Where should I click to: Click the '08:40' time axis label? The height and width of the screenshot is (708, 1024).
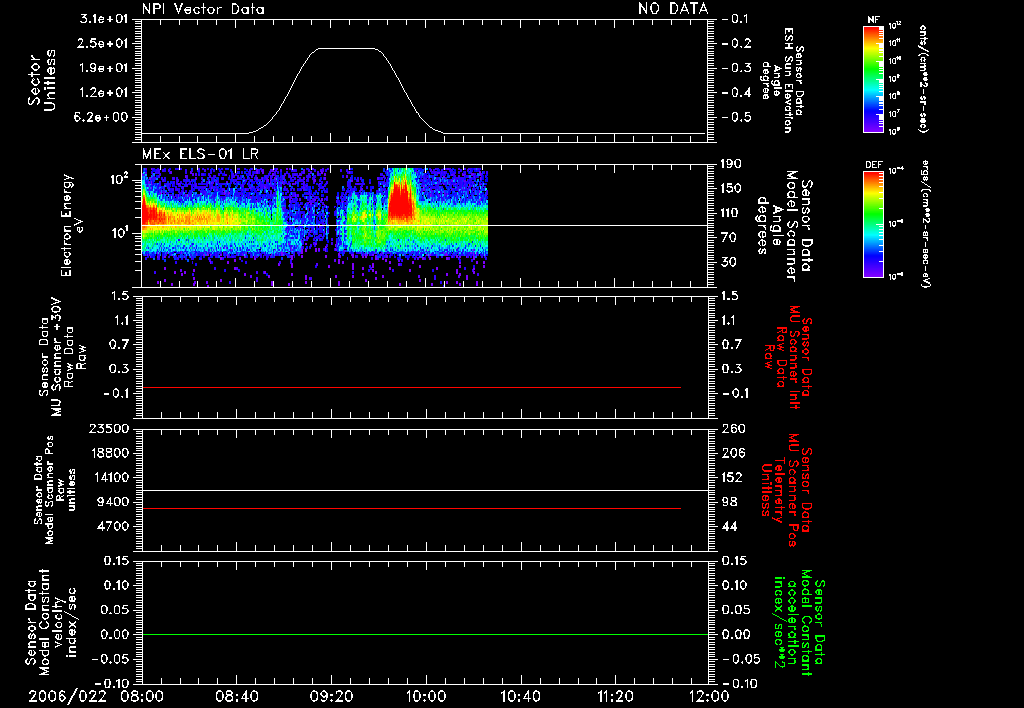[x=237, y=696]
